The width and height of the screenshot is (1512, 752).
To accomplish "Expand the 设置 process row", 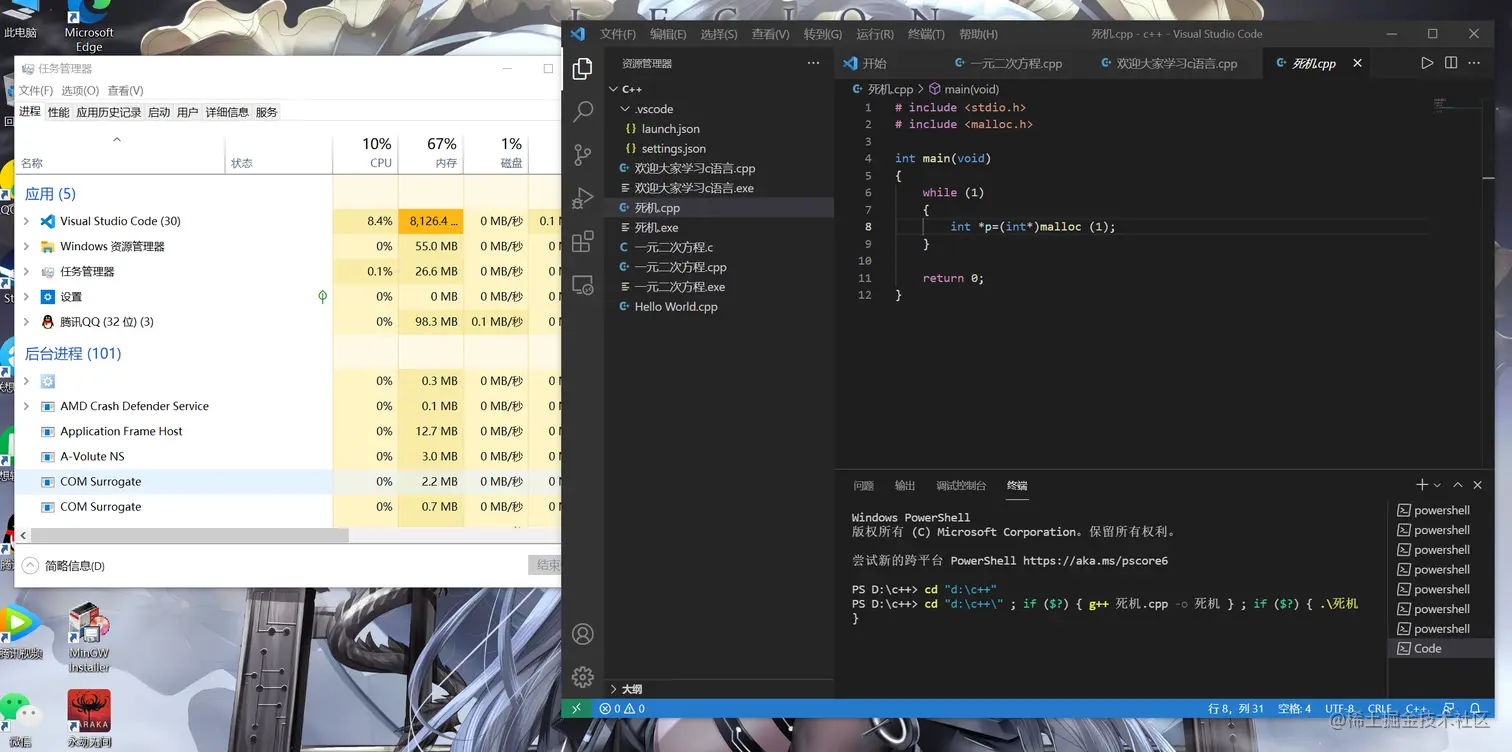I will point(26,296).
